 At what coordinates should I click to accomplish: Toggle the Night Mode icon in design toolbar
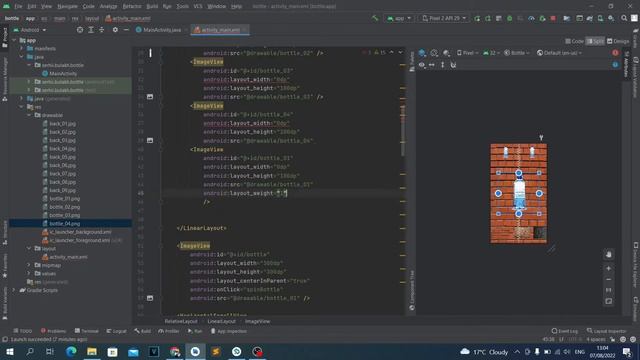tap(446, 53)
